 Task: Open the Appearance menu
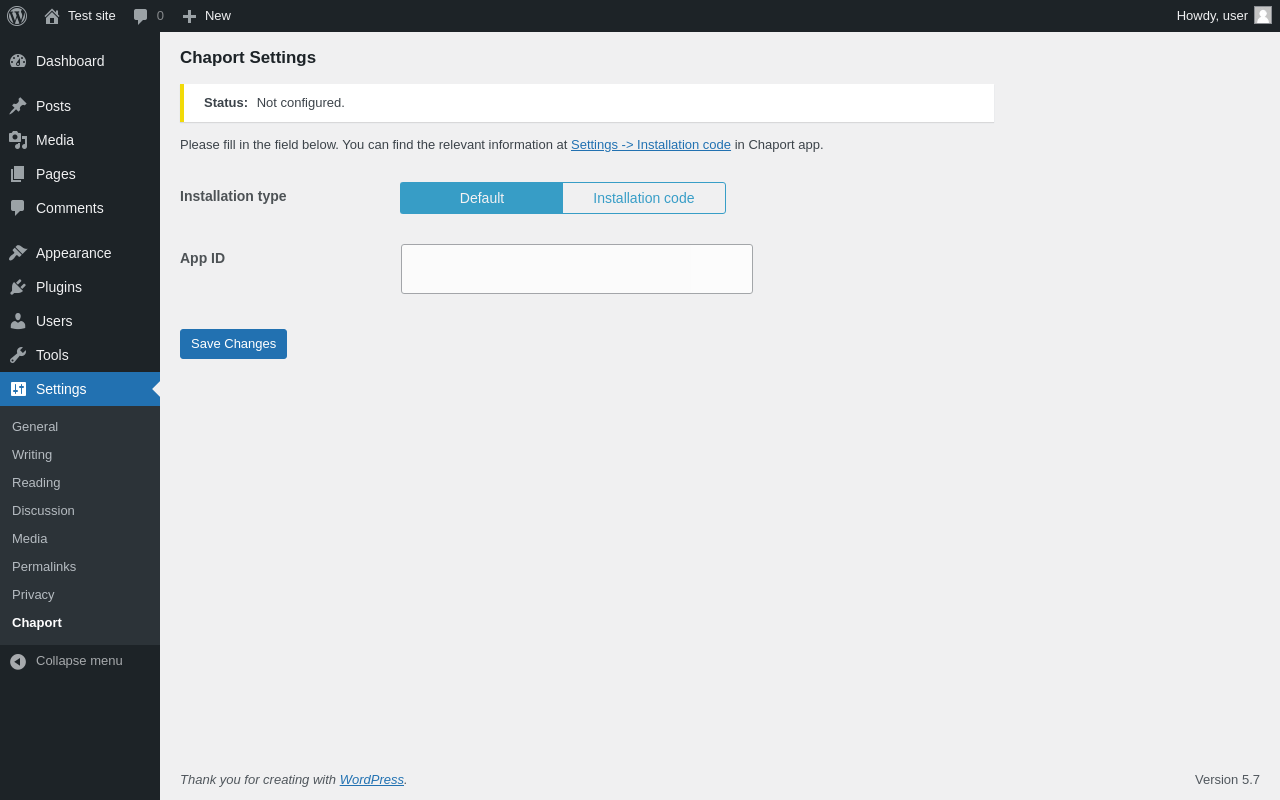[80, 253]
